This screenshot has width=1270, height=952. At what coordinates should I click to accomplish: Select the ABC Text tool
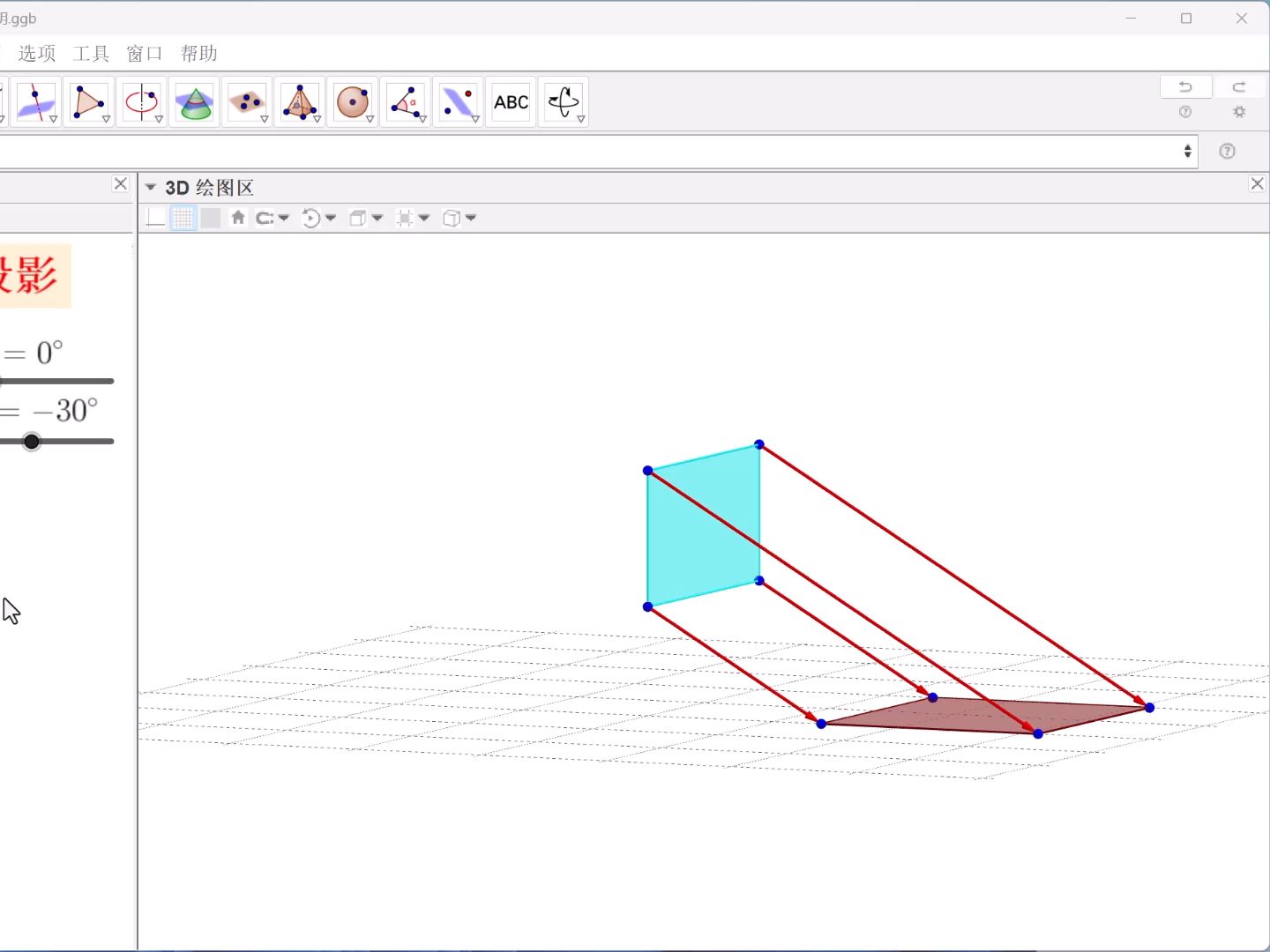click(512, 102)
